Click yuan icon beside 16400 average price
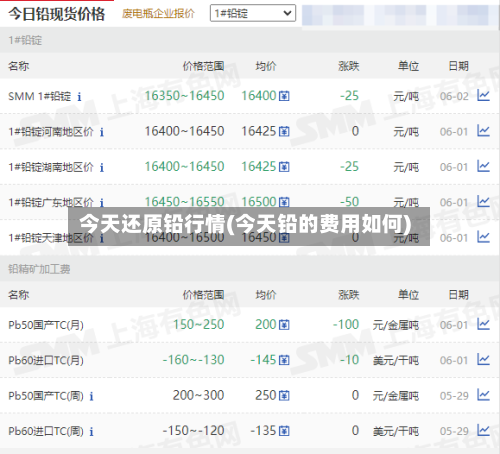The width and height of the screenshot is (500, 454). coord(284,96)
